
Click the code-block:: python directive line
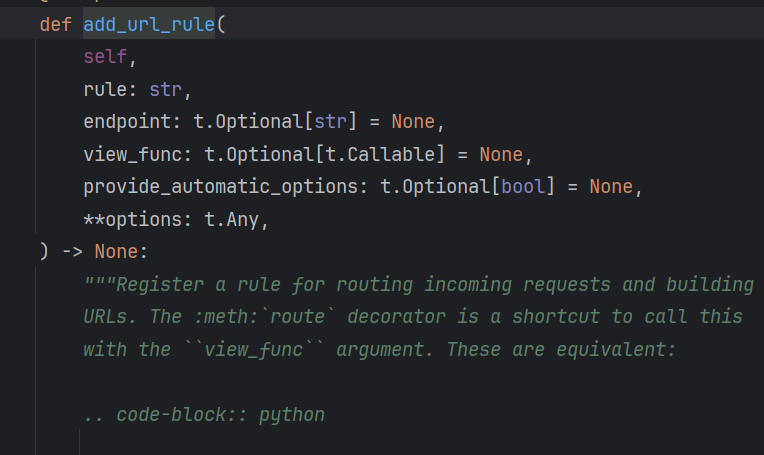(204, 414)
